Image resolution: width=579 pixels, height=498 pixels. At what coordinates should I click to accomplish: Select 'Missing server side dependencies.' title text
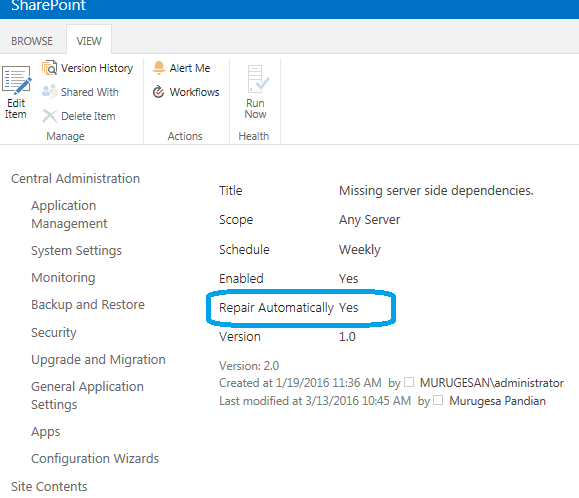coord(436,191)
